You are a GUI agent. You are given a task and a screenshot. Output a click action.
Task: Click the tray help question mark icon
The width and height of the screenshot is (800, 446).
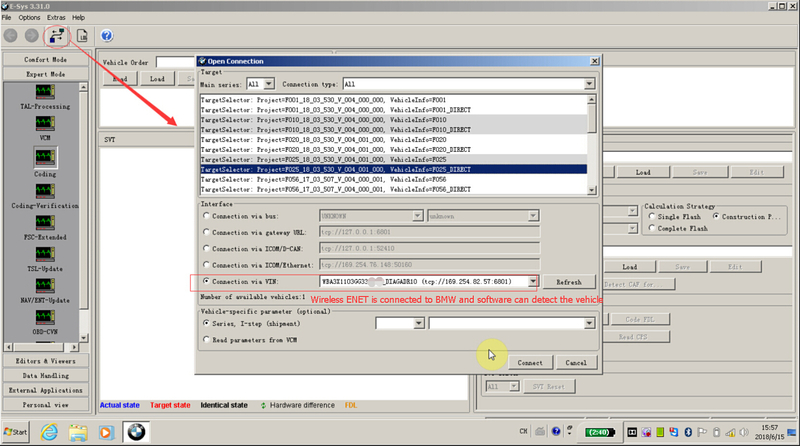(x=556, y=431)
